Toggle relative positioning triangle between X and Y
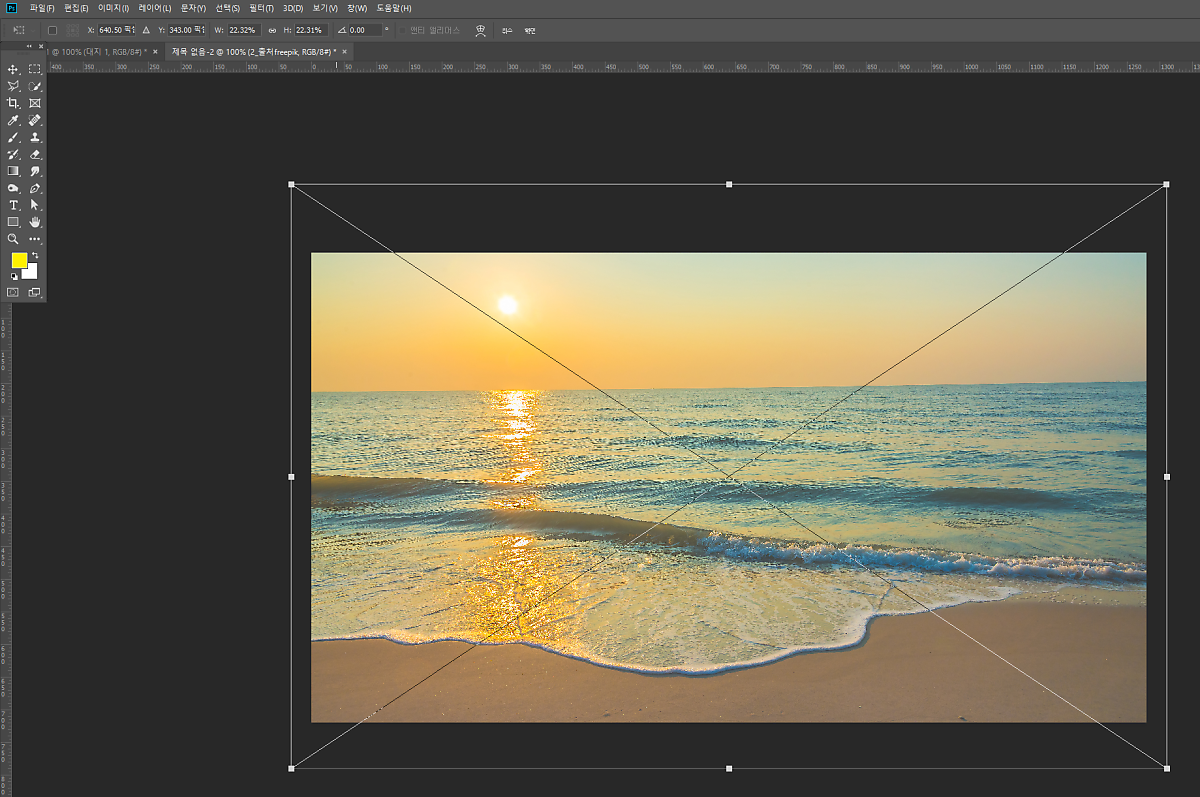This screenshot has width=1200, height=797. click(x=146, y=30)
